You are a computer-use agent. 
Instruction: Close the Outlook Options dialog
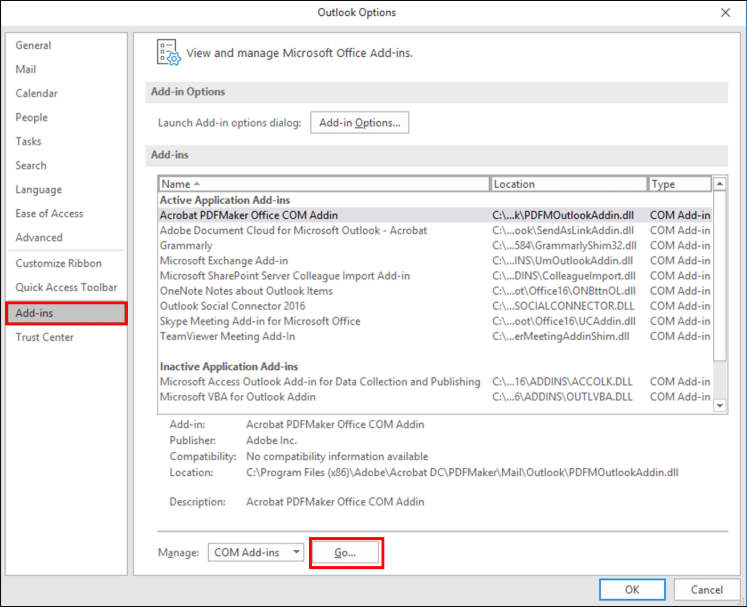click(726, 12)
